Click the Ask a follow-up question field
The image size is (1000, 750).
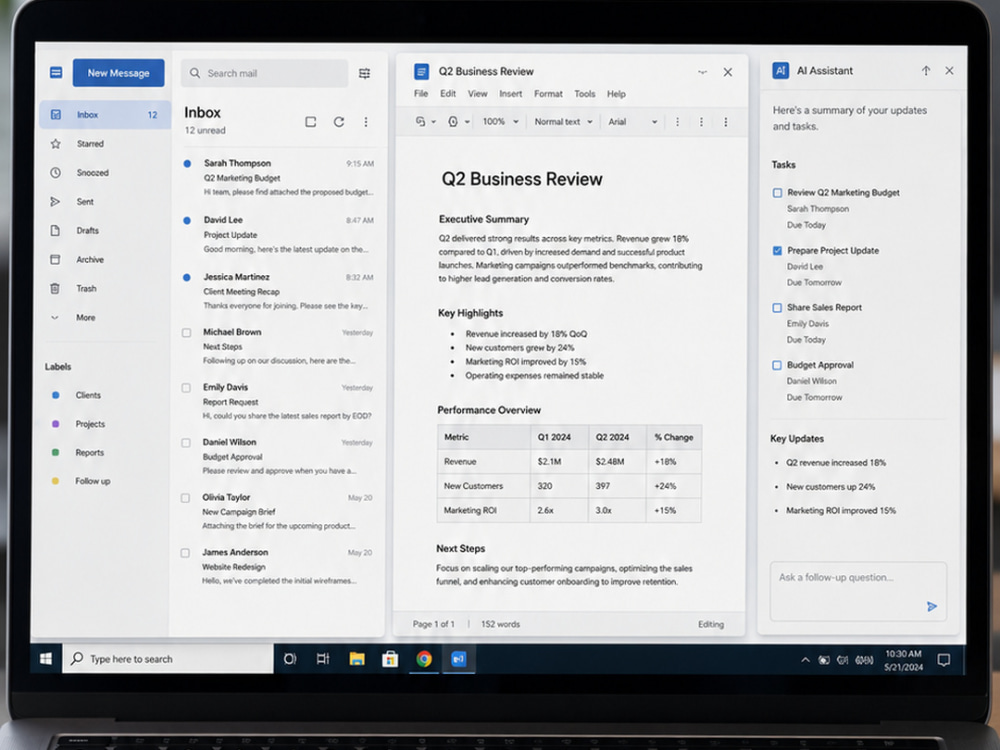tap(858, 591)
